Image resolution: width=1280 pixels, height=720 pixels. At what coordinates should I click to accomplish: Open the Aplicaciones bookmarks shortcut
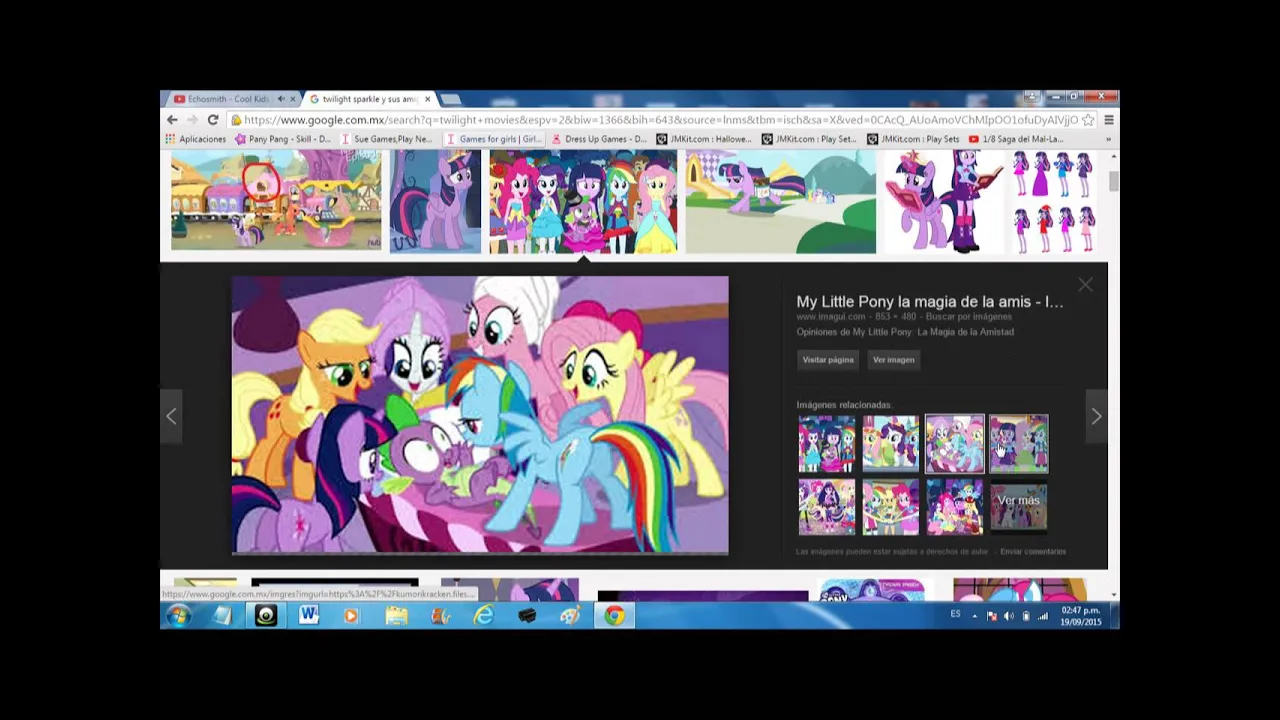(196, 139)
